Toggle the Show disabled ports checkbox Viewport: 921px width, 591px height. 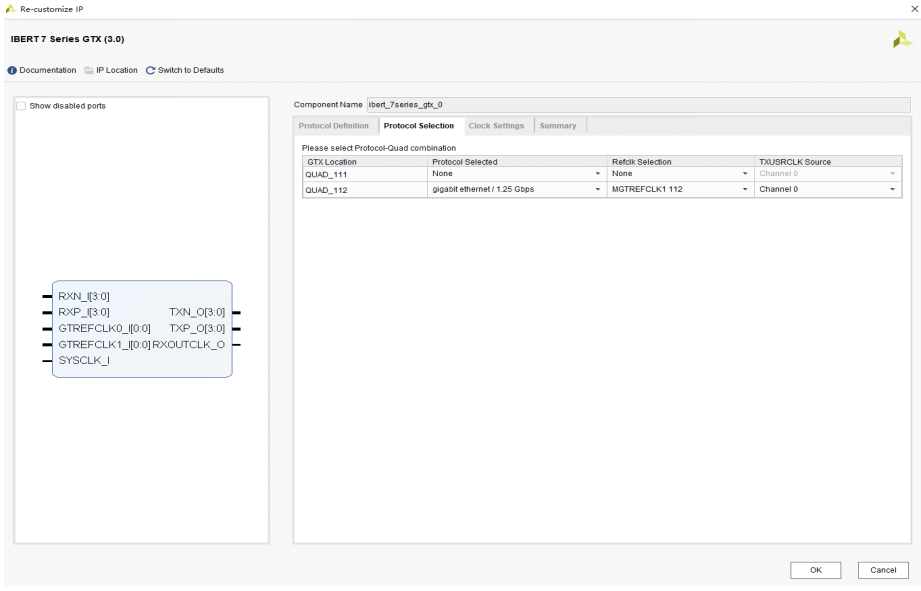coord(22,106)
